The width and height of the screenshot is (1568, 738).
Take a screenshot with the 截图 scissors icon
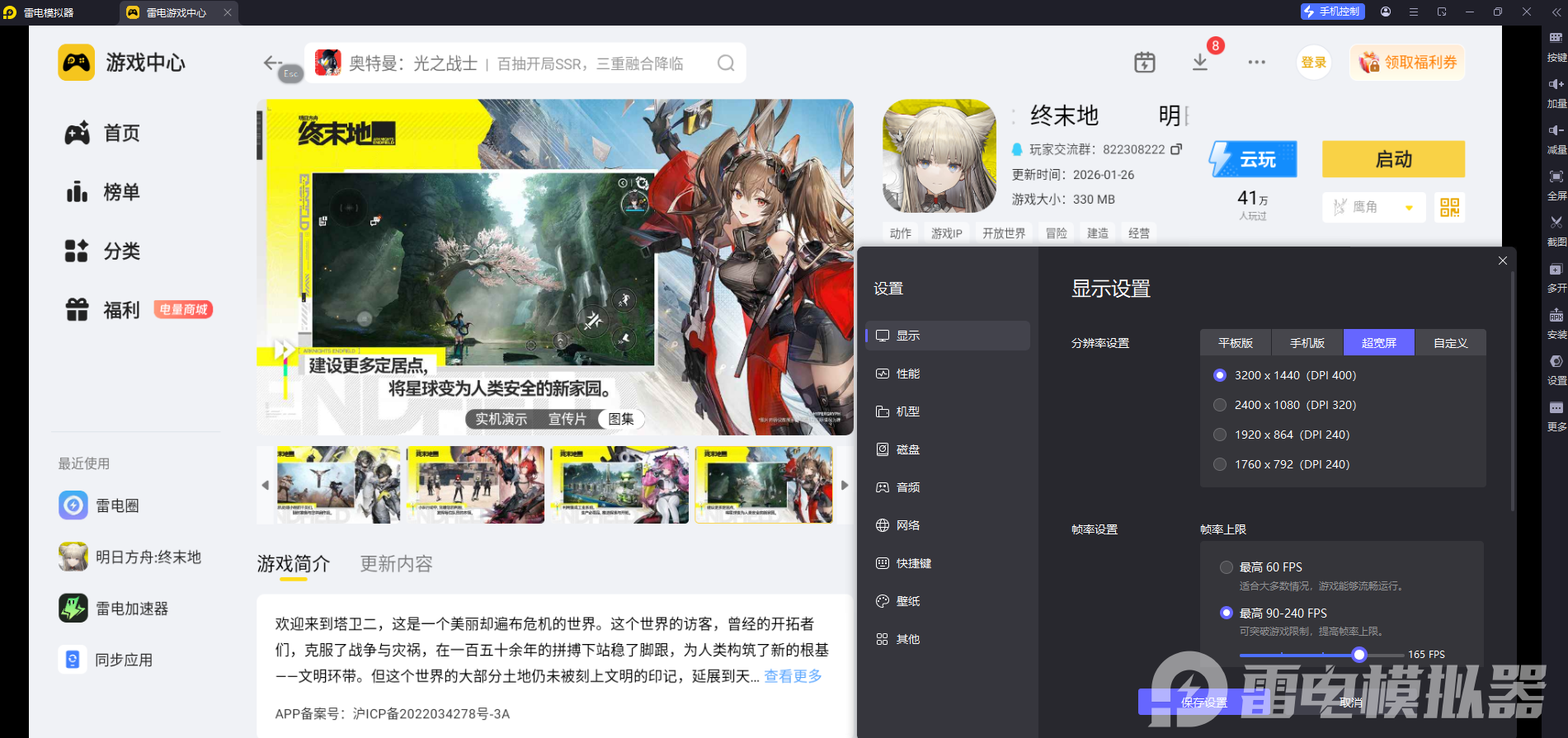(x=1556, y=223)
